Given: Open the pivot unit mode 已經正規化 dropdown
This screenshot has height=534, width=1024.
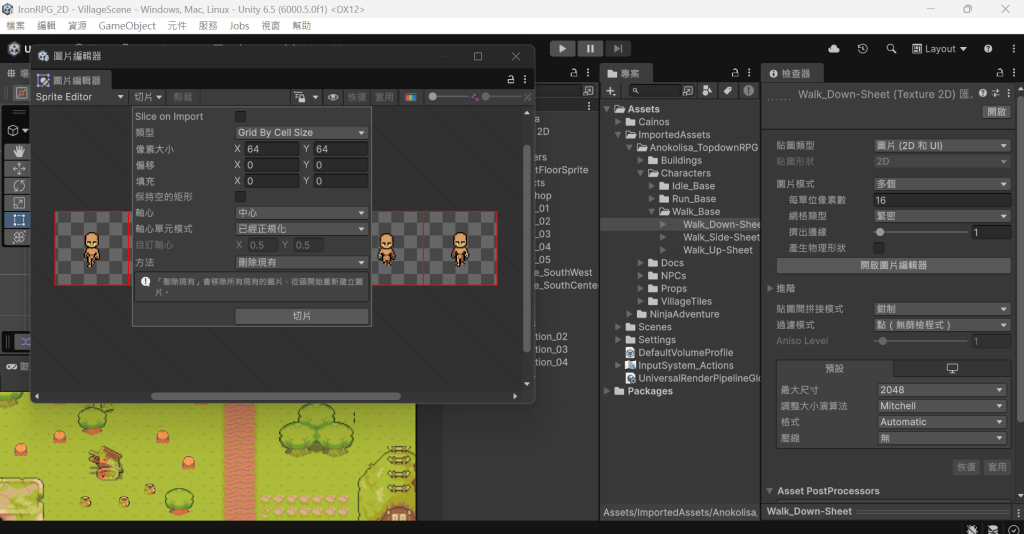Looking at the screenshot, I should (302, 229).
